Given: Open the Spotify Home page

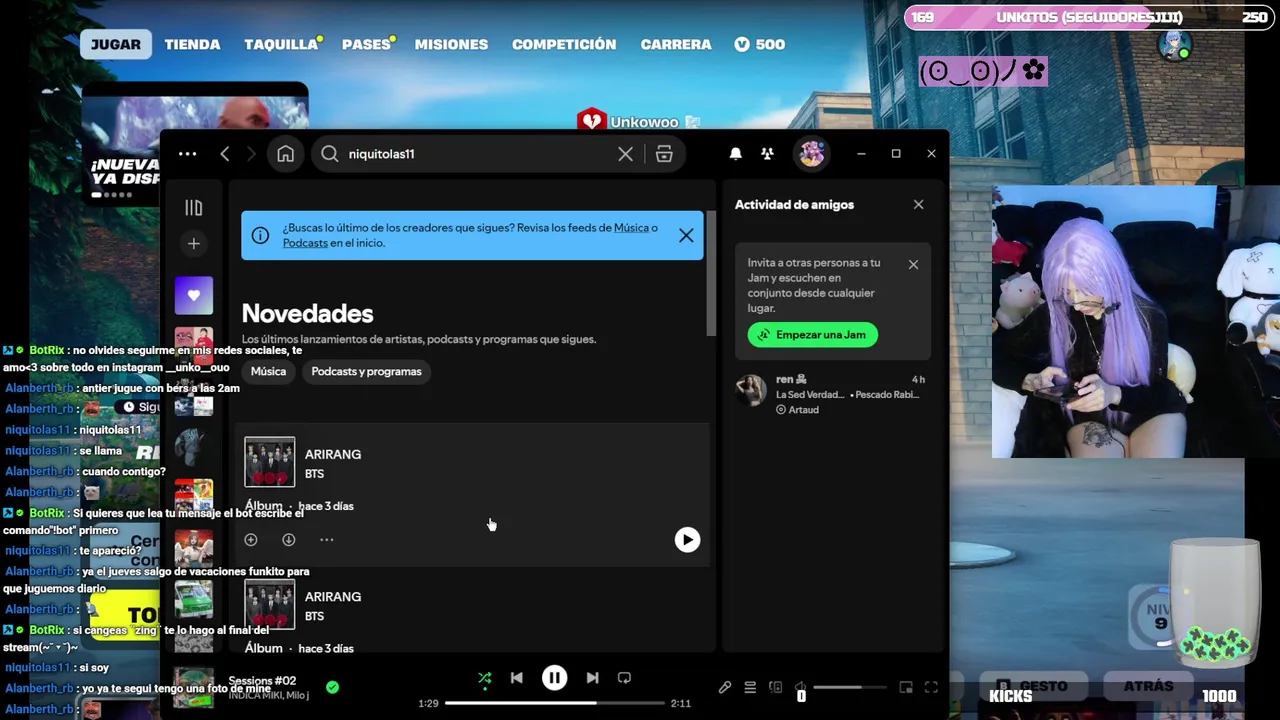Looking at the screenshot, I should [x=286, y=154].
